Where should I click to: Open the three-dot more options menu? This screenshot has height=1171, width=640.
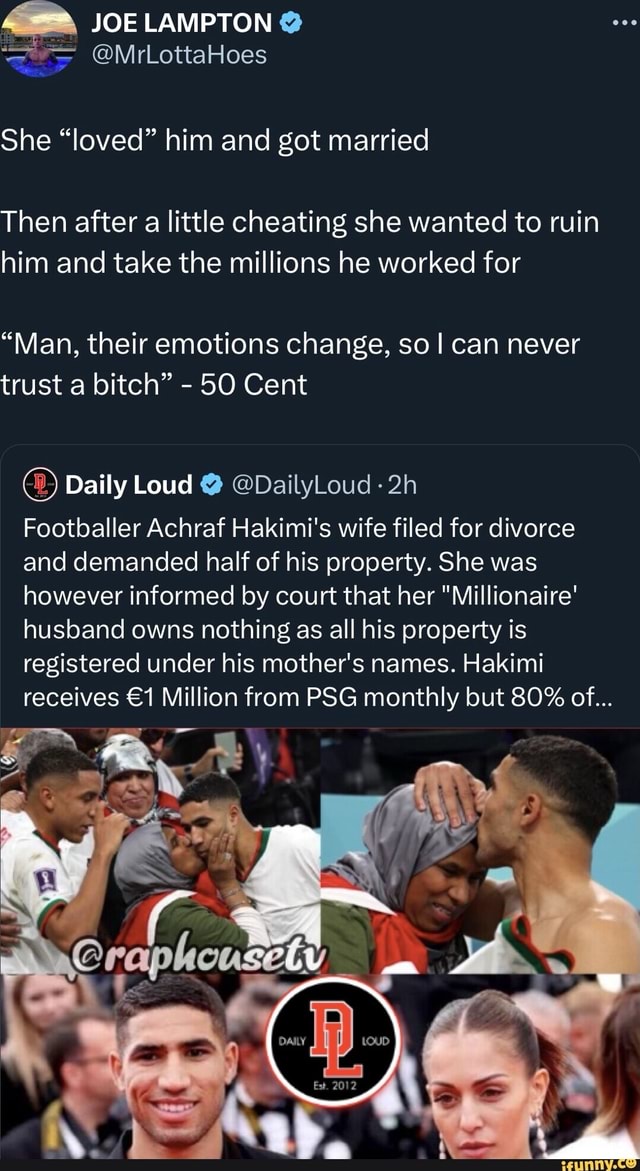pyautogui.click(x=616, y=22)
